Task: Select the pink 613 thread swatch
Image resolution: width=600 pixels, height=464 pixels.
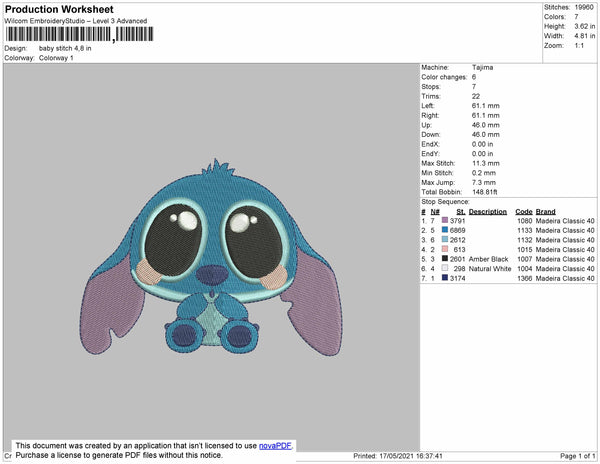Action: [x=445, y=249]
